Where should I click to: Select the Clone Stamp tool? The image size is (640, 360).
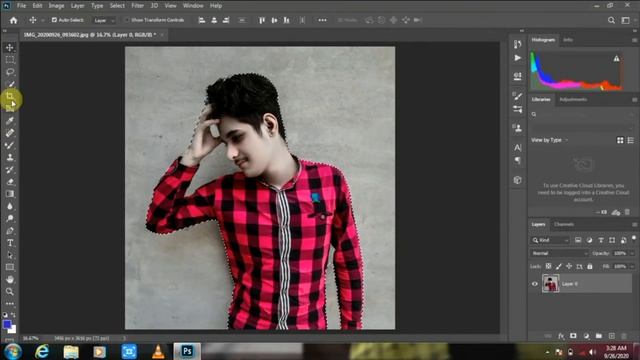10,158
